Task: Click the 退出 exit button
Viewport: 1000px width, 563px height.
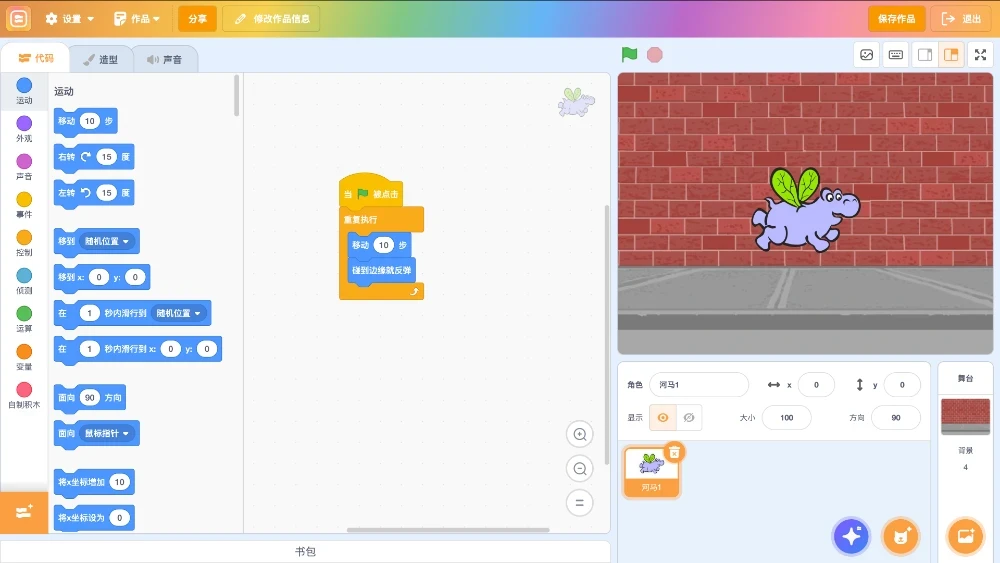Action: point(961,19)
